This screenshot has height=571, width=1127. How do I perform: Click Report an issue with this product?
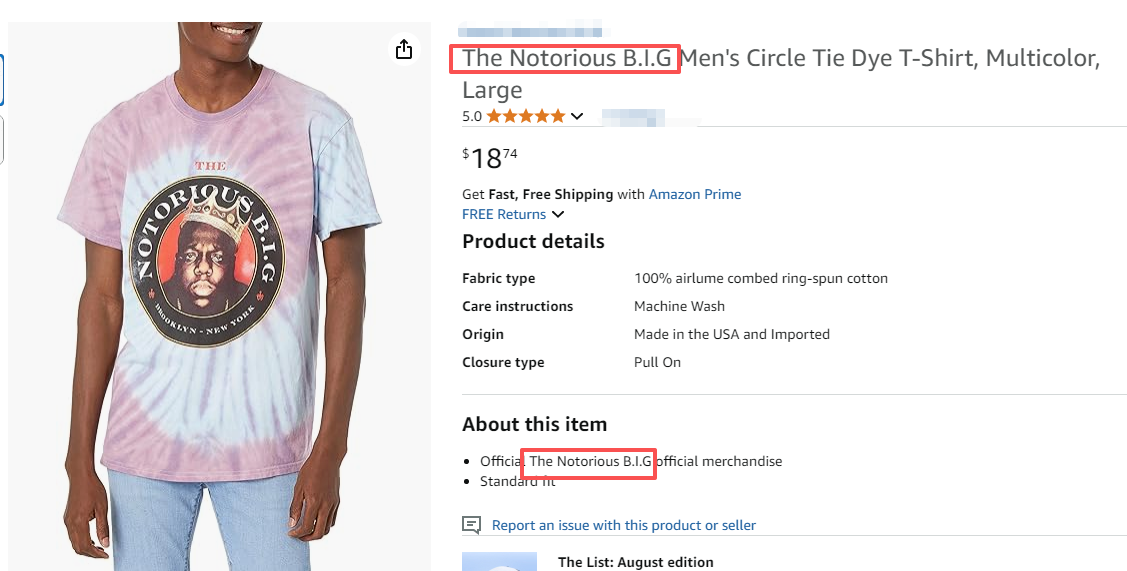point(623,525)
